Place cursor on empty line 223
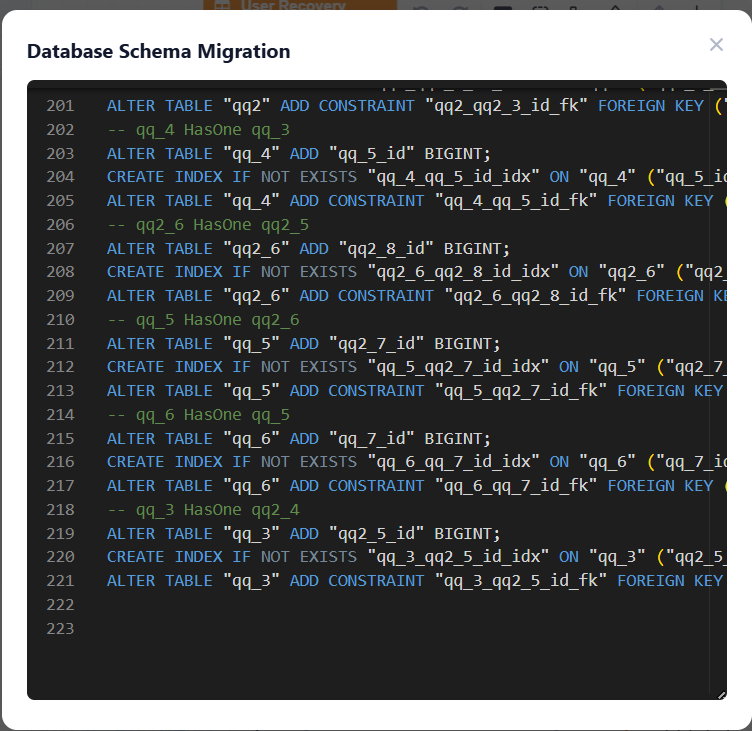Image resolution: width=752 pixels, height=731 pixels. [407, 628]
